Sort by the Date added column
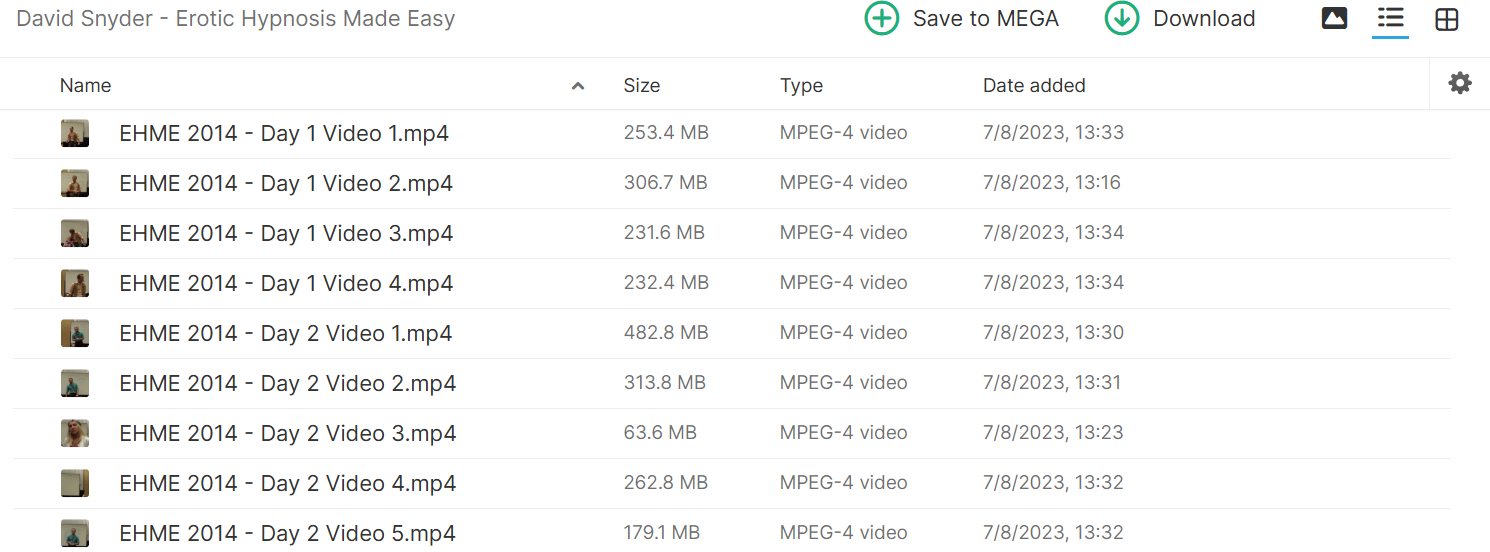This screenshot has width=1490, height=552. (x=1034, y=85)
